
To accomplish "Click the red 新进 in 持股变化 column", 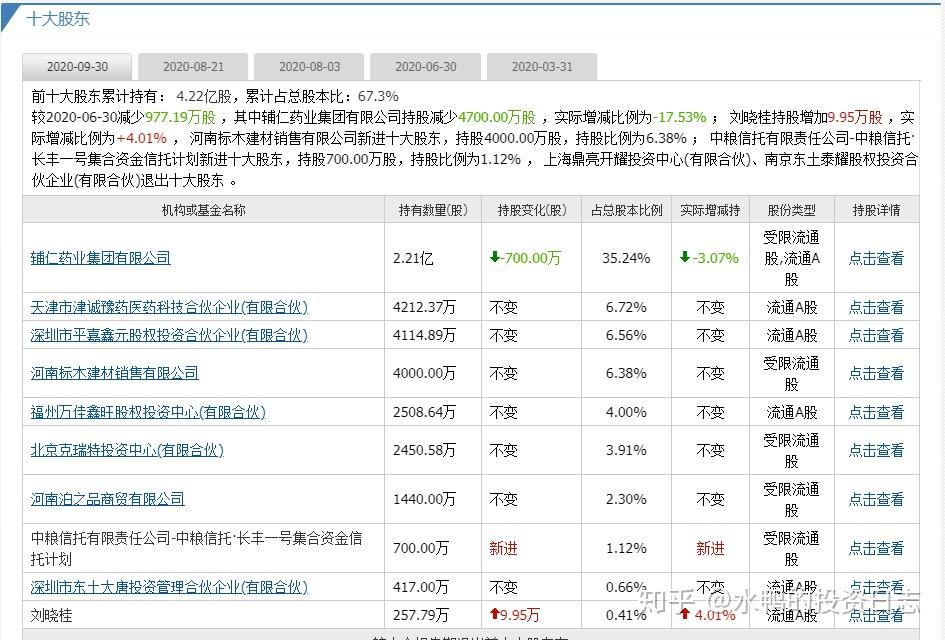I will point(503,548).
